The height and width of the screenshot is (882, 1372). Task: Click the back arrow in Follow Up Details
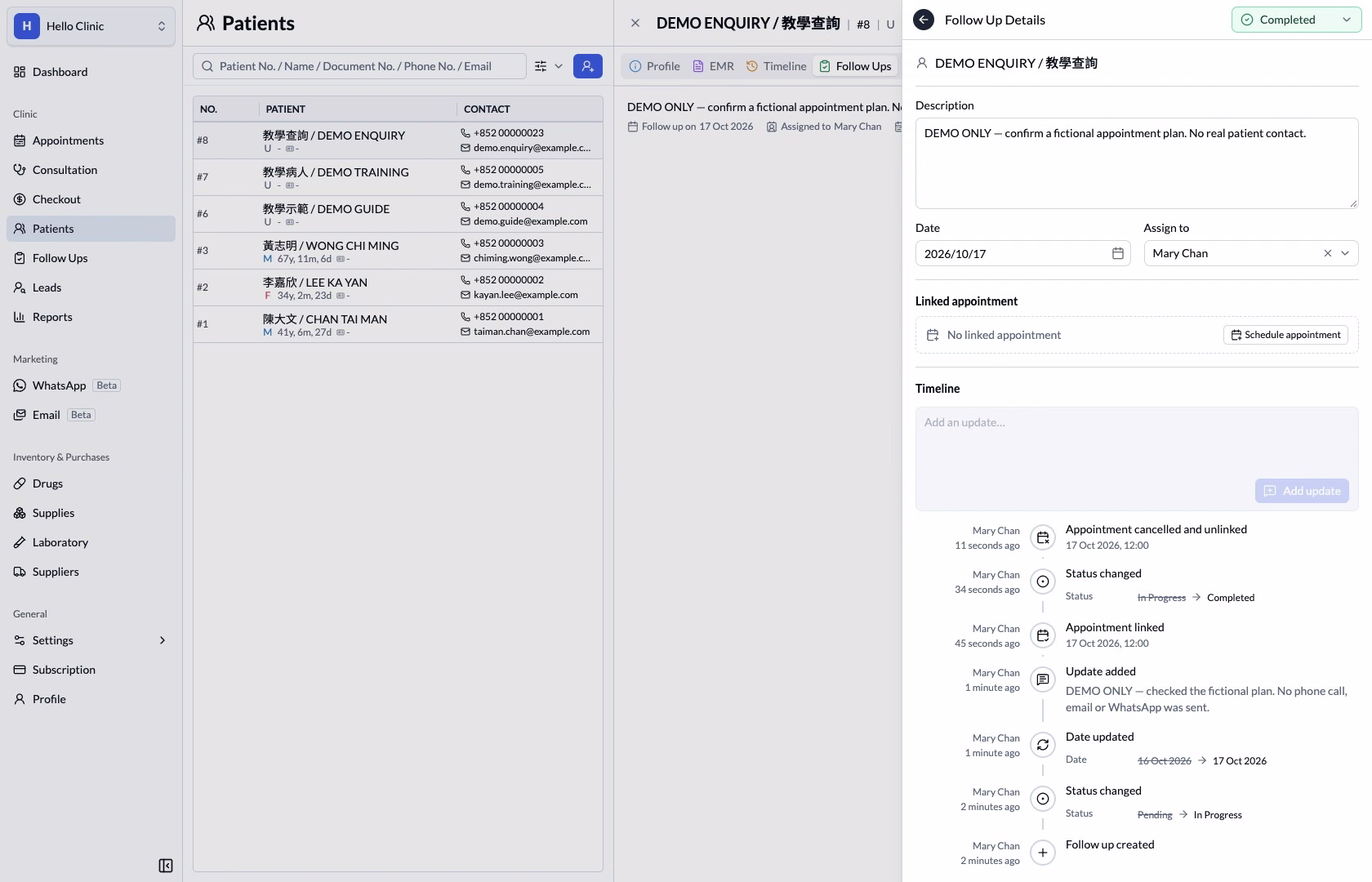pos(924,20)
